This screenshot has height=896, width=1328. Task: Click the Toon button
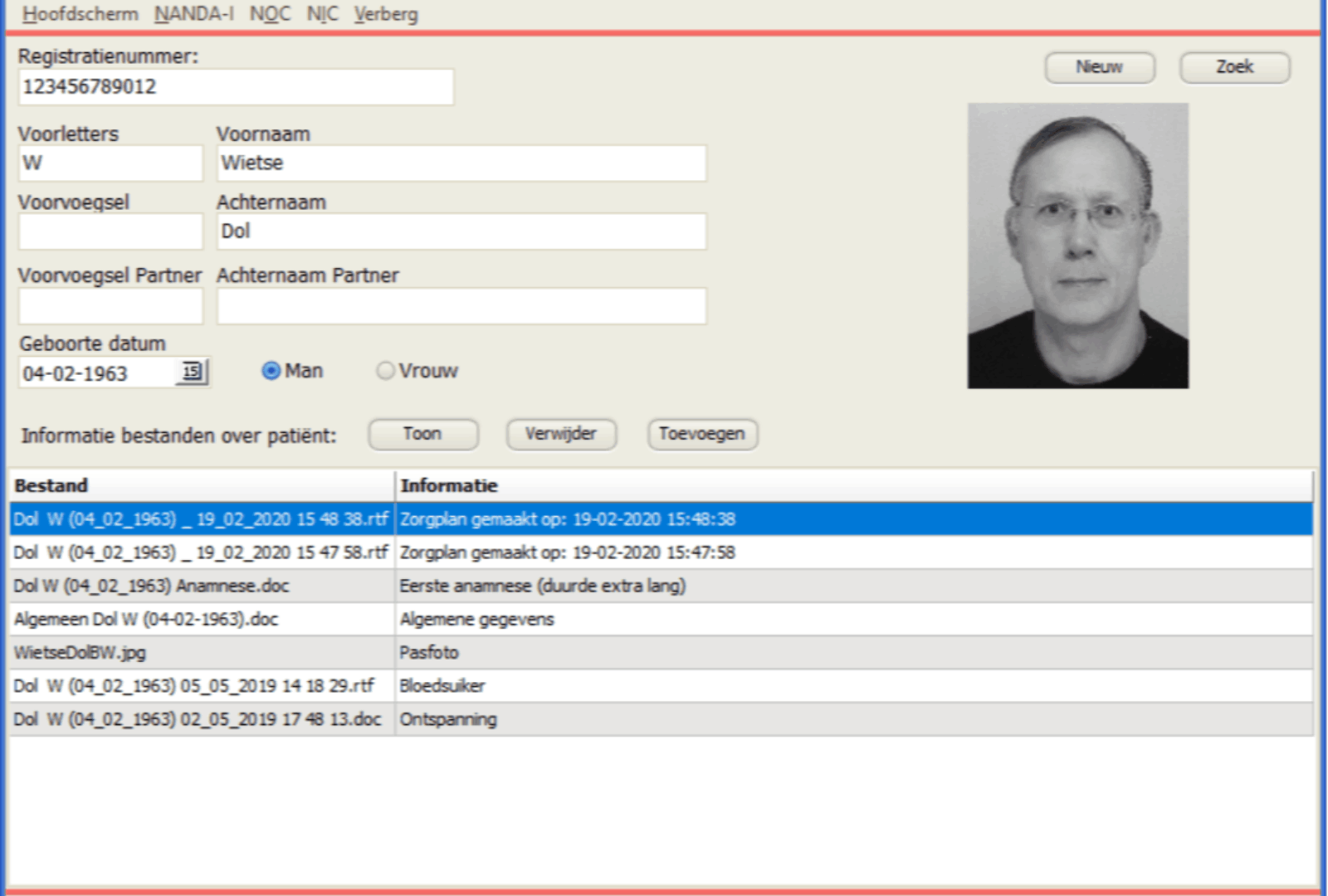click(x=422, y=434)
